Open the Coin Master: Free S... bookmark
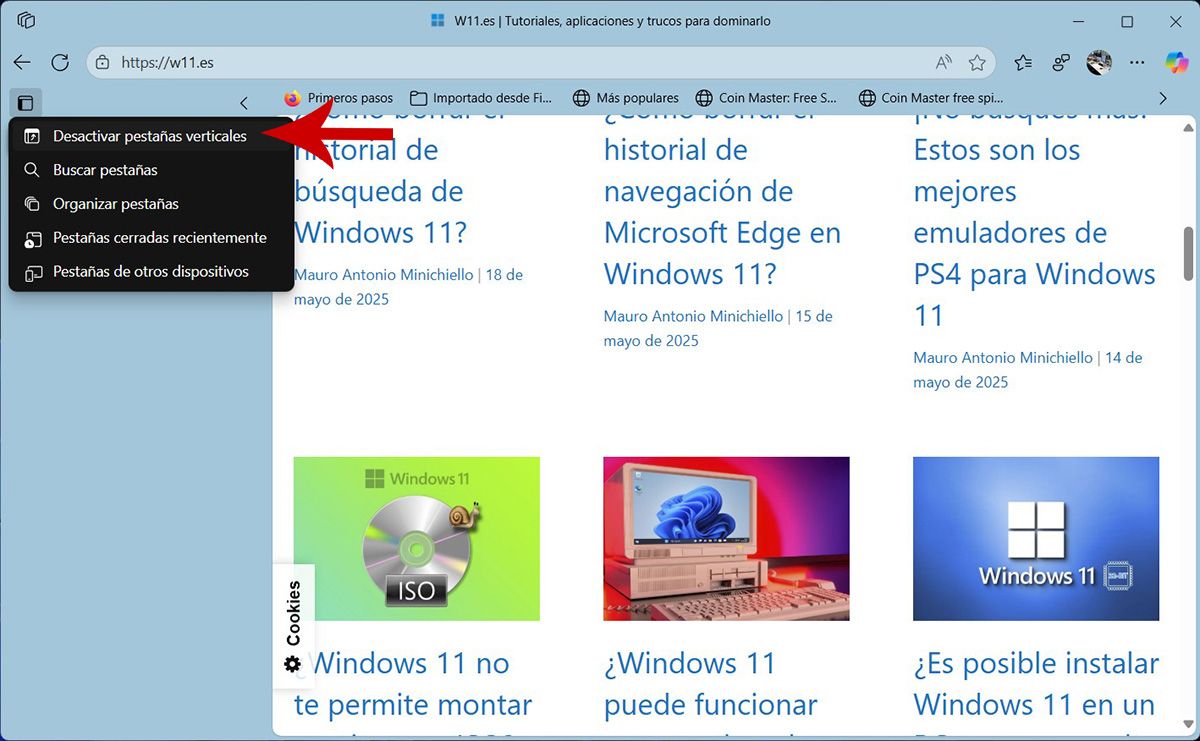1200x741 pixels. [x=766, y=98]
